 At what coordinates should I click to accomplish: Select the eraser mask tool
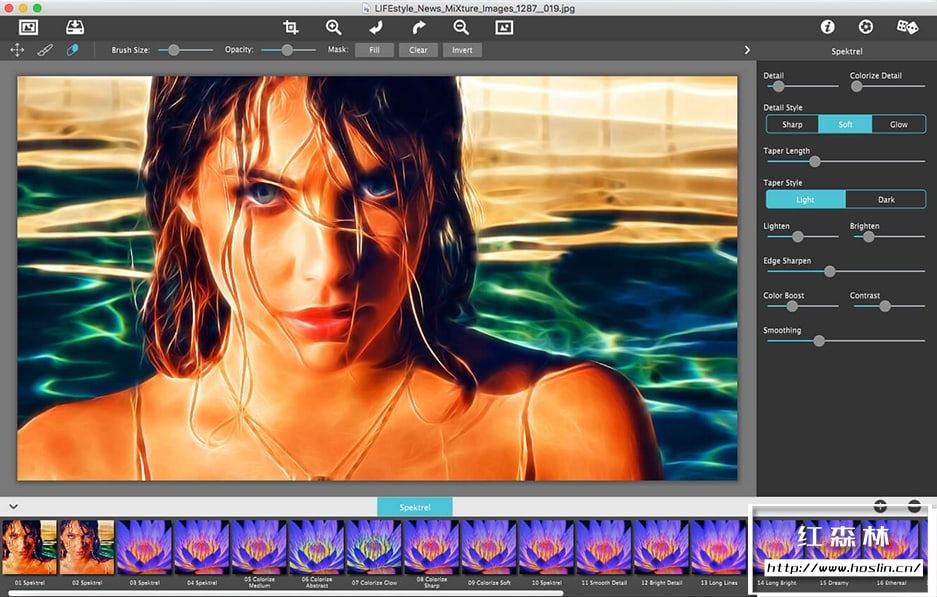point(72,50)
